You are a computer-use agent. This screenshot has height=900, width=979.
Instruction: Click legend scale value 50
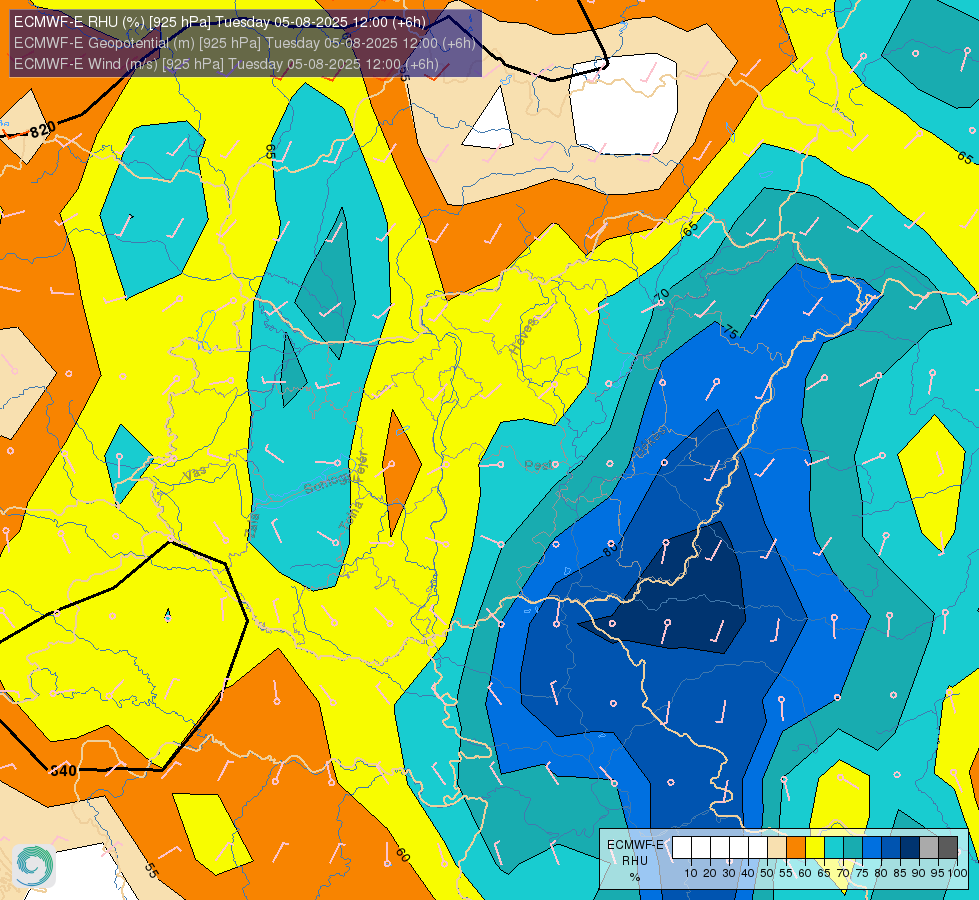click(767, 873)
